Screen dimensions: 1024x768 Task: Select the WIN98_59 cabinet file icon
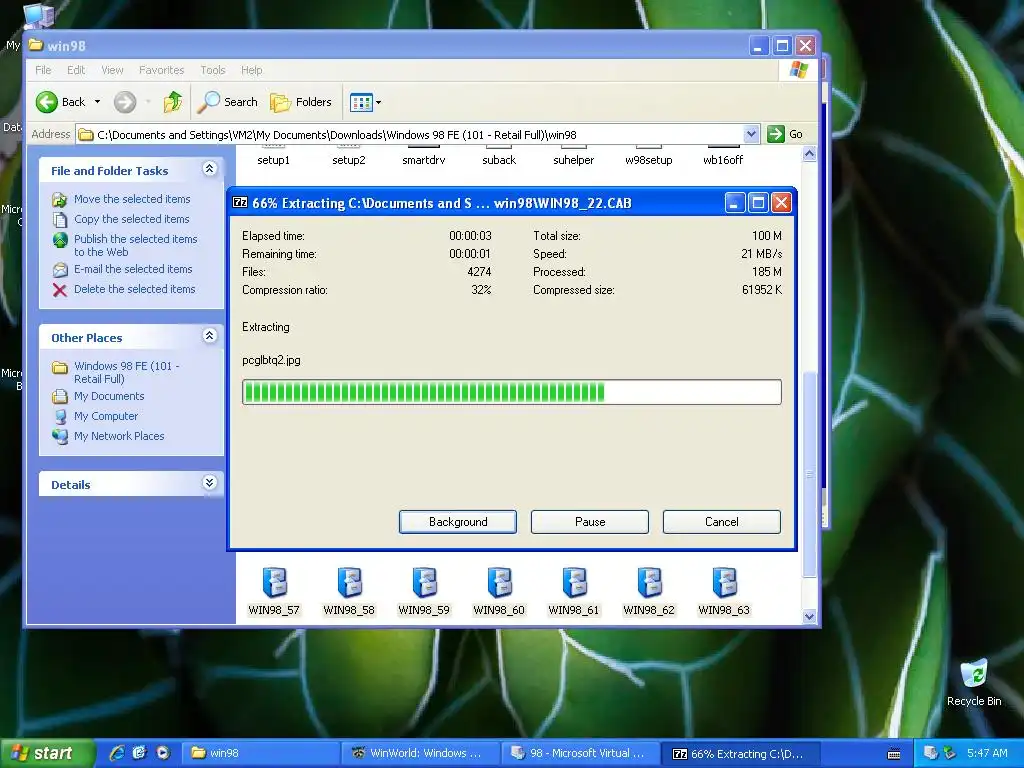pos(424,582)
